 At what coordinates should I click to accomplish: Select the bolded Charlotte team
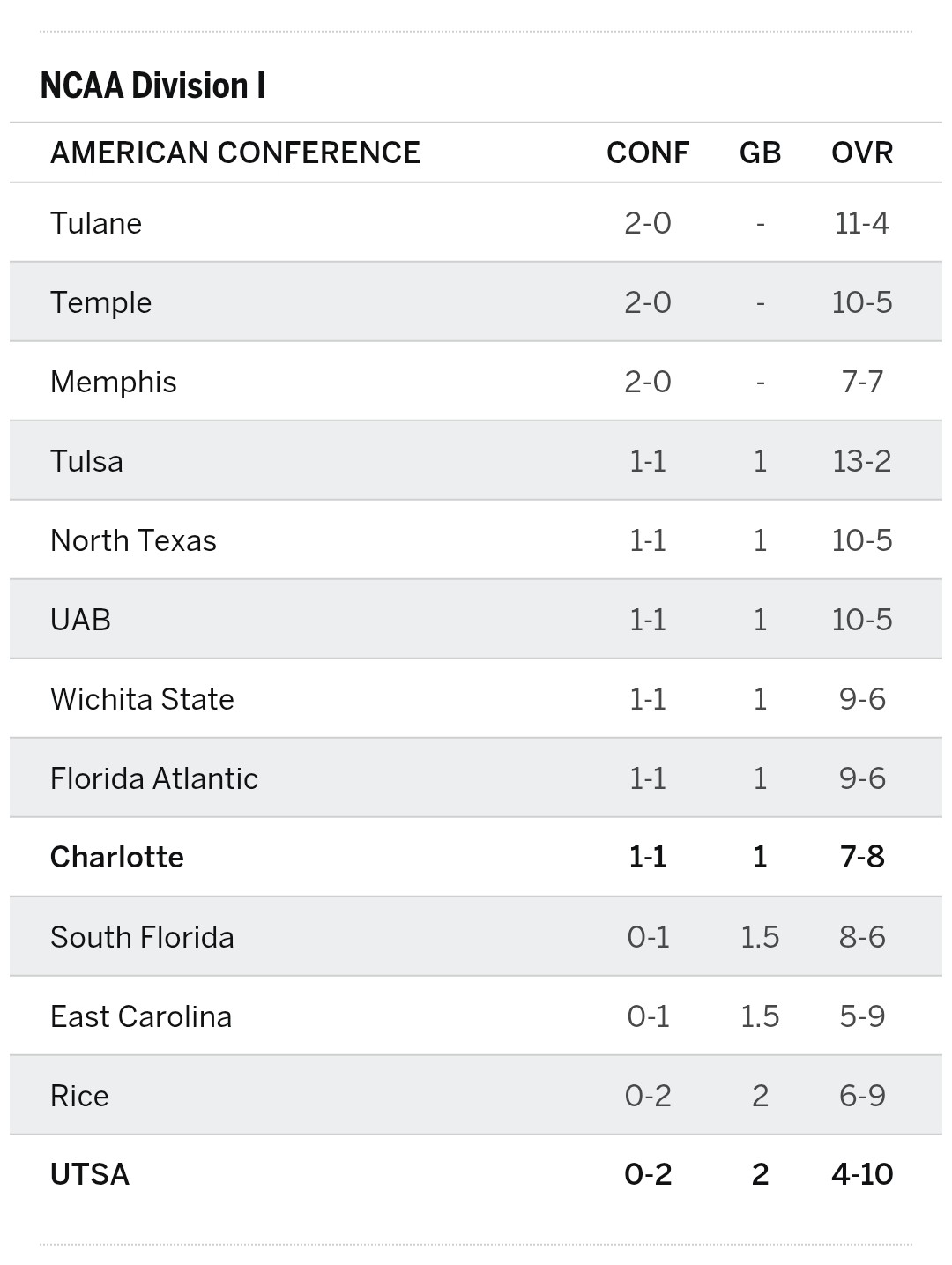coord(117,857)
